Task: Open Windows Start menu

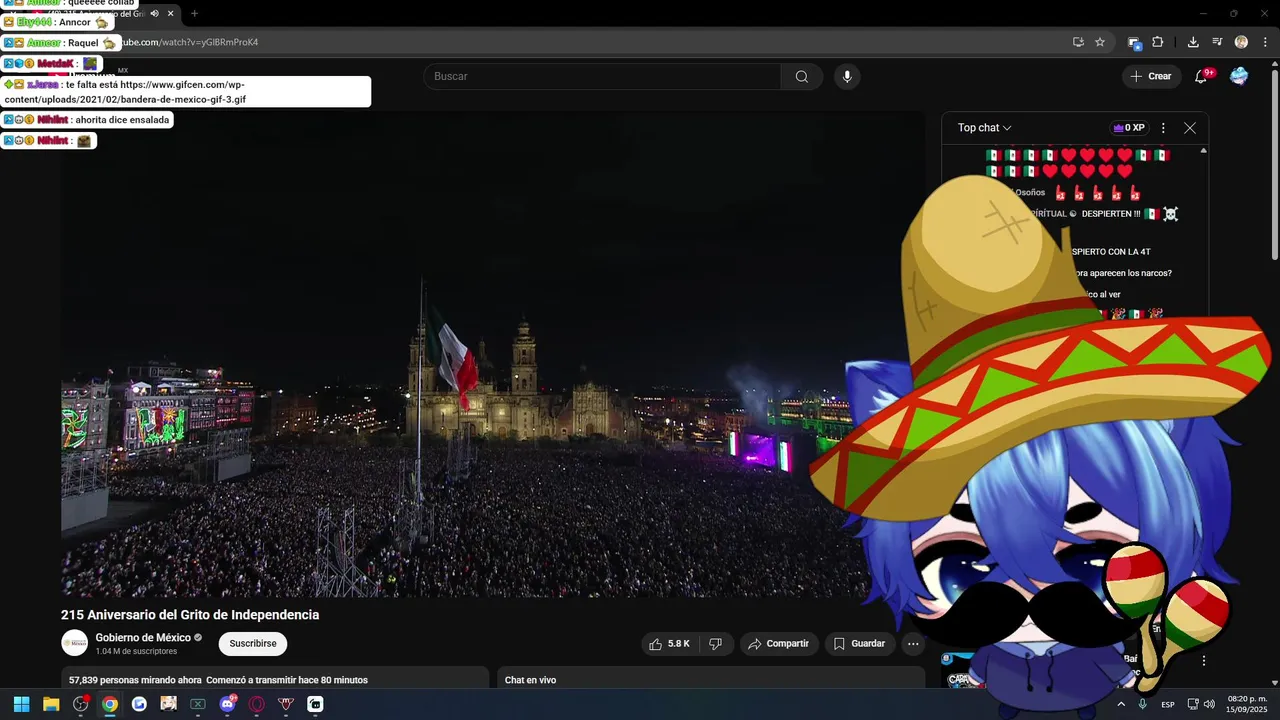Action: [x=21, y=704]
